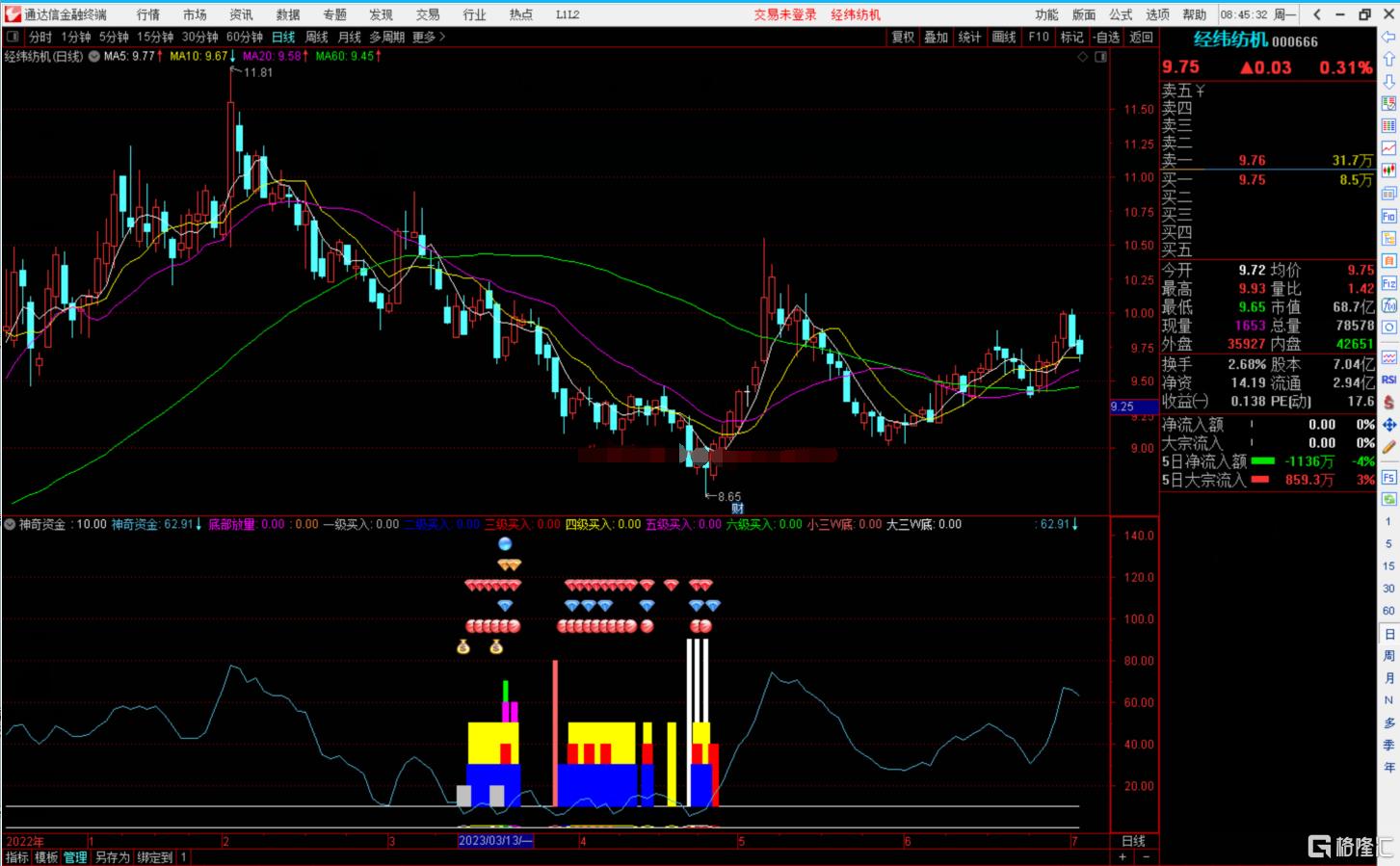Select the 周 period in the right bottom strip
The width and height of the screenshot is (1400, 866).
click(x=1388, y=656)
